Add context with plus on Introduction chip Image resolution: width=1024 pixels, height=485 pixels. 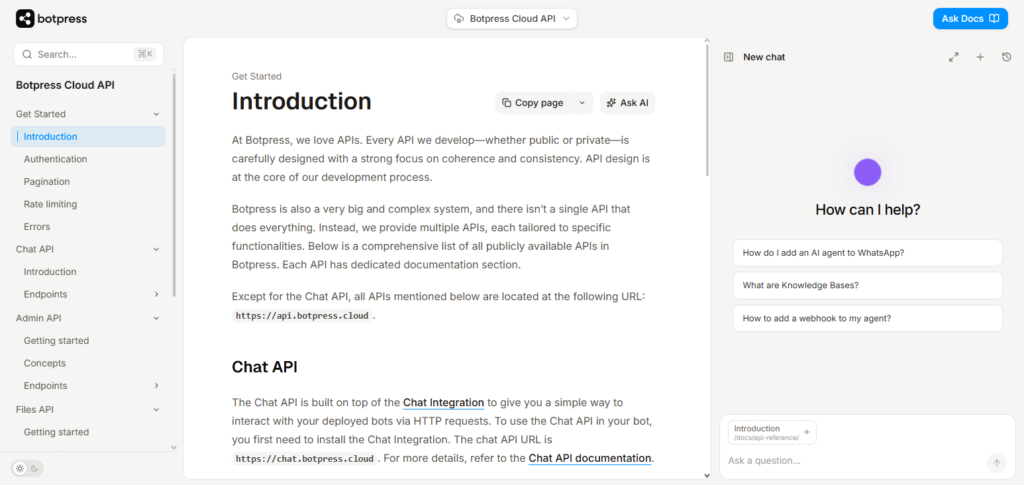tap(806, 432)
